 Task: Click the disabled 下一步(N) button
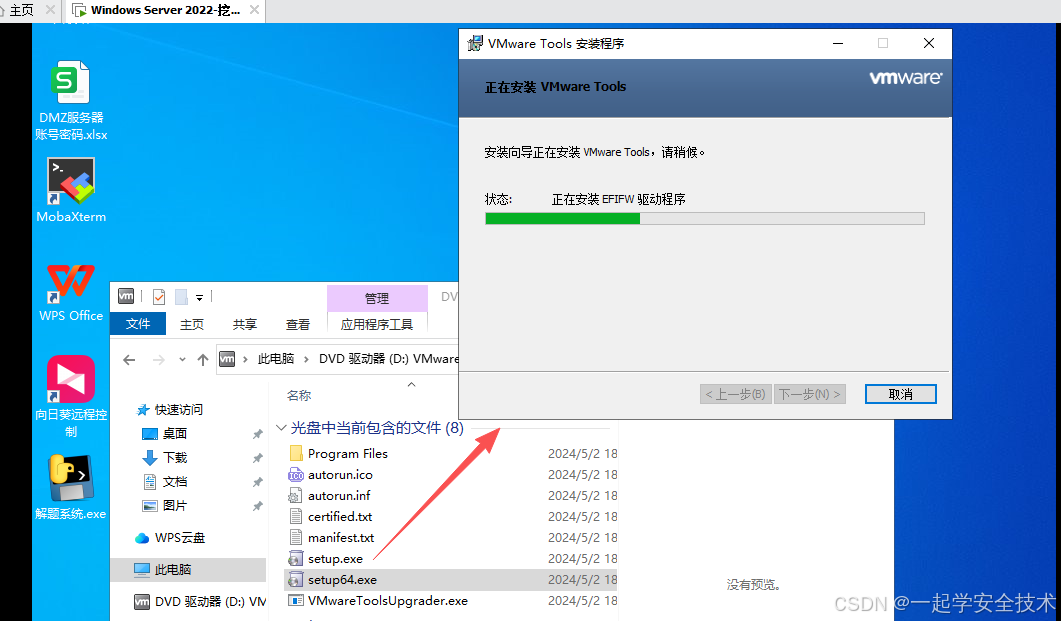click(810, 394)
